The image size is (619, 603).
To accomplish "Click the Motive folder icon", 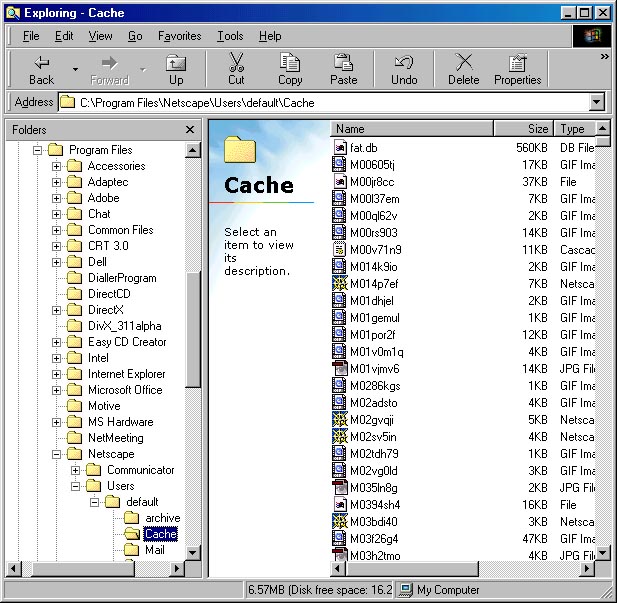I will pos(74,406).
